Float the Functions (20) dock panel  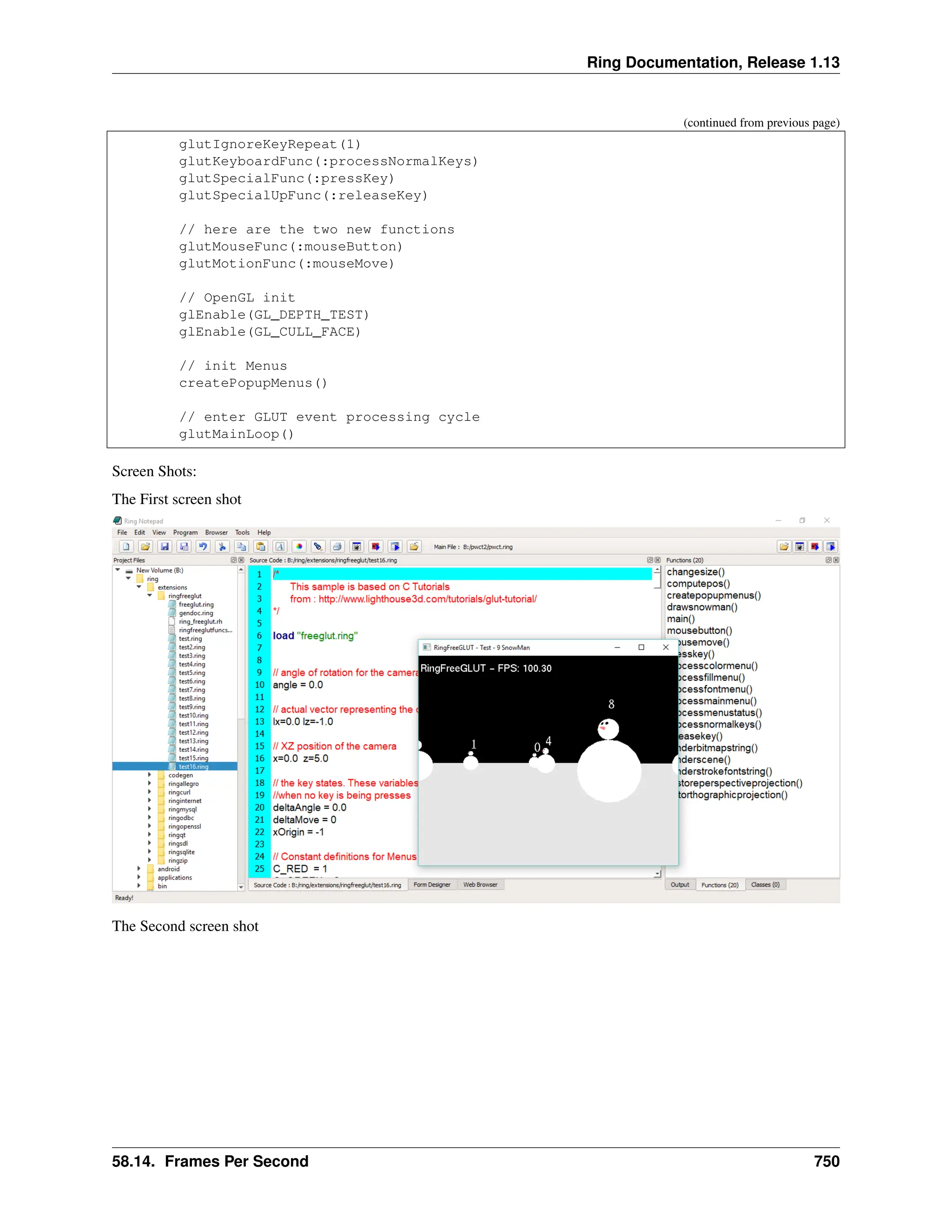(828, 560)
